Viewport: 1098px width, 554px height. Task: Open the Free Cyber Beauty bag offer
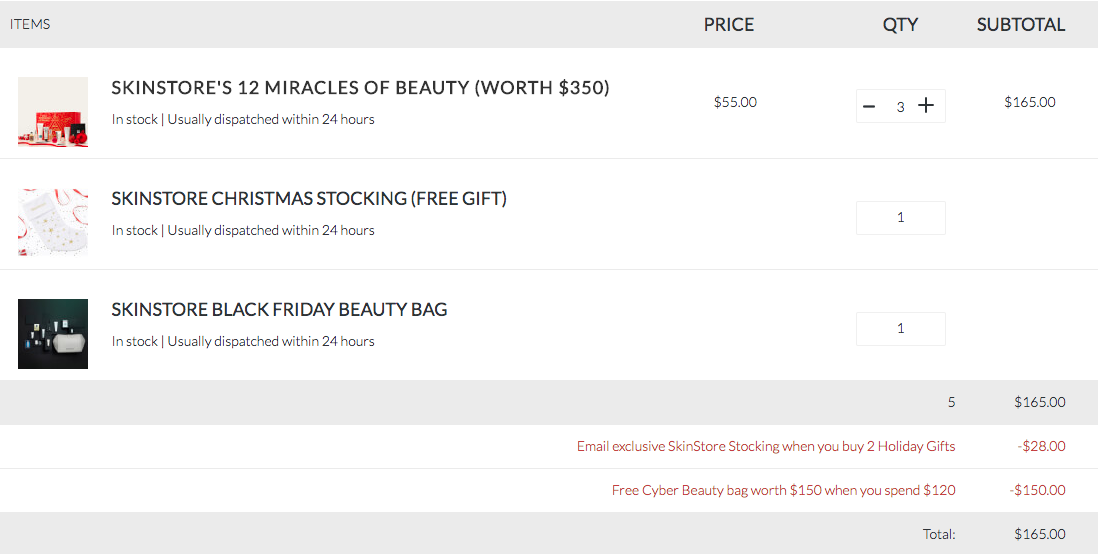(x=784, y=490)
